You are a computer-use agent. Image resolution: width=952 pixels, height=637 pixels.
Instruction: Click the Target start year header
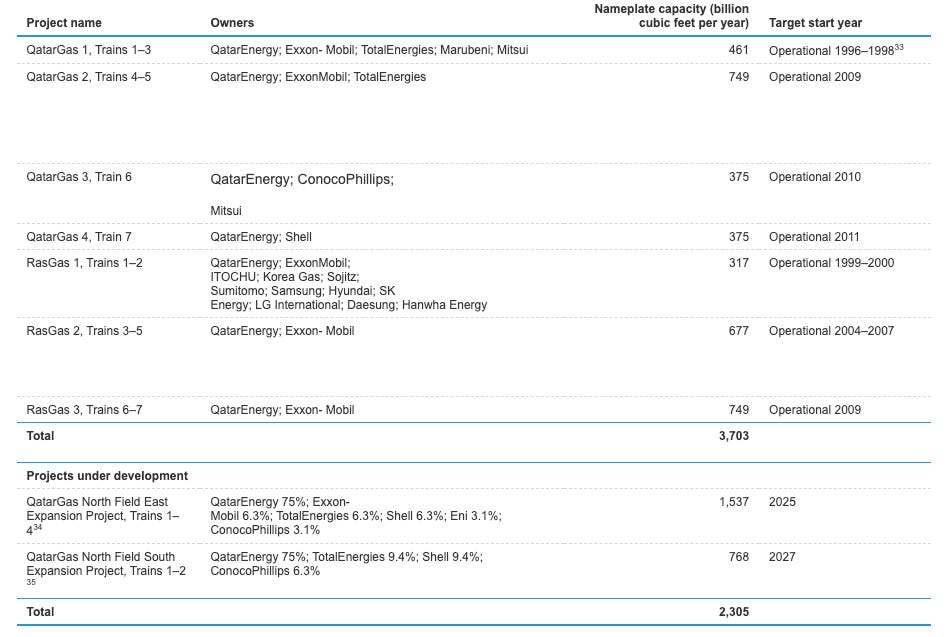pos(815,23)
